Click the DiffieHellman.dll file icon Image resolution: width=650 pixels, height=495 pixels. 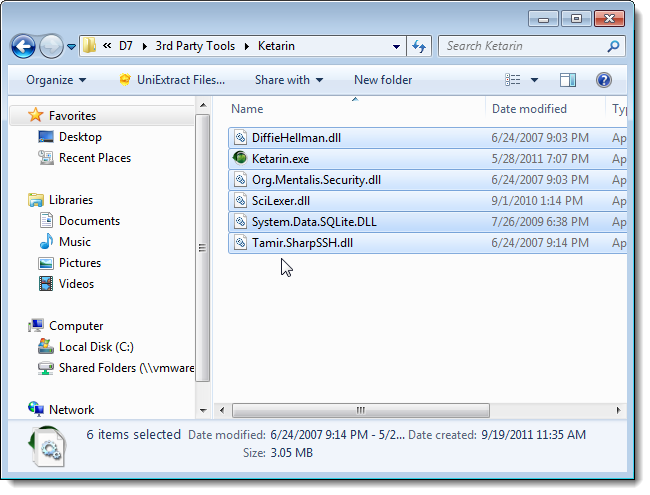click(240, 138)
